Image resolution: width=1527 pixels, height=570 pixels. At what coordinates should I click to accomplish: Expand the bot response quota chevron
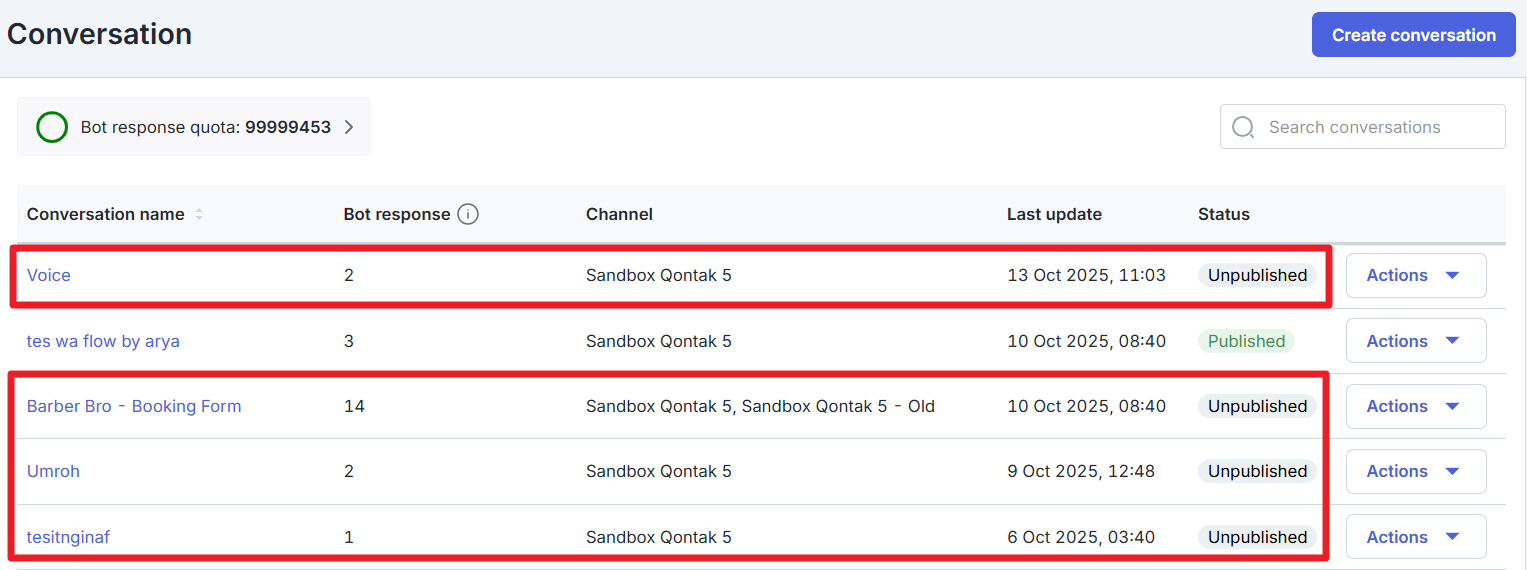click(349, 127)
